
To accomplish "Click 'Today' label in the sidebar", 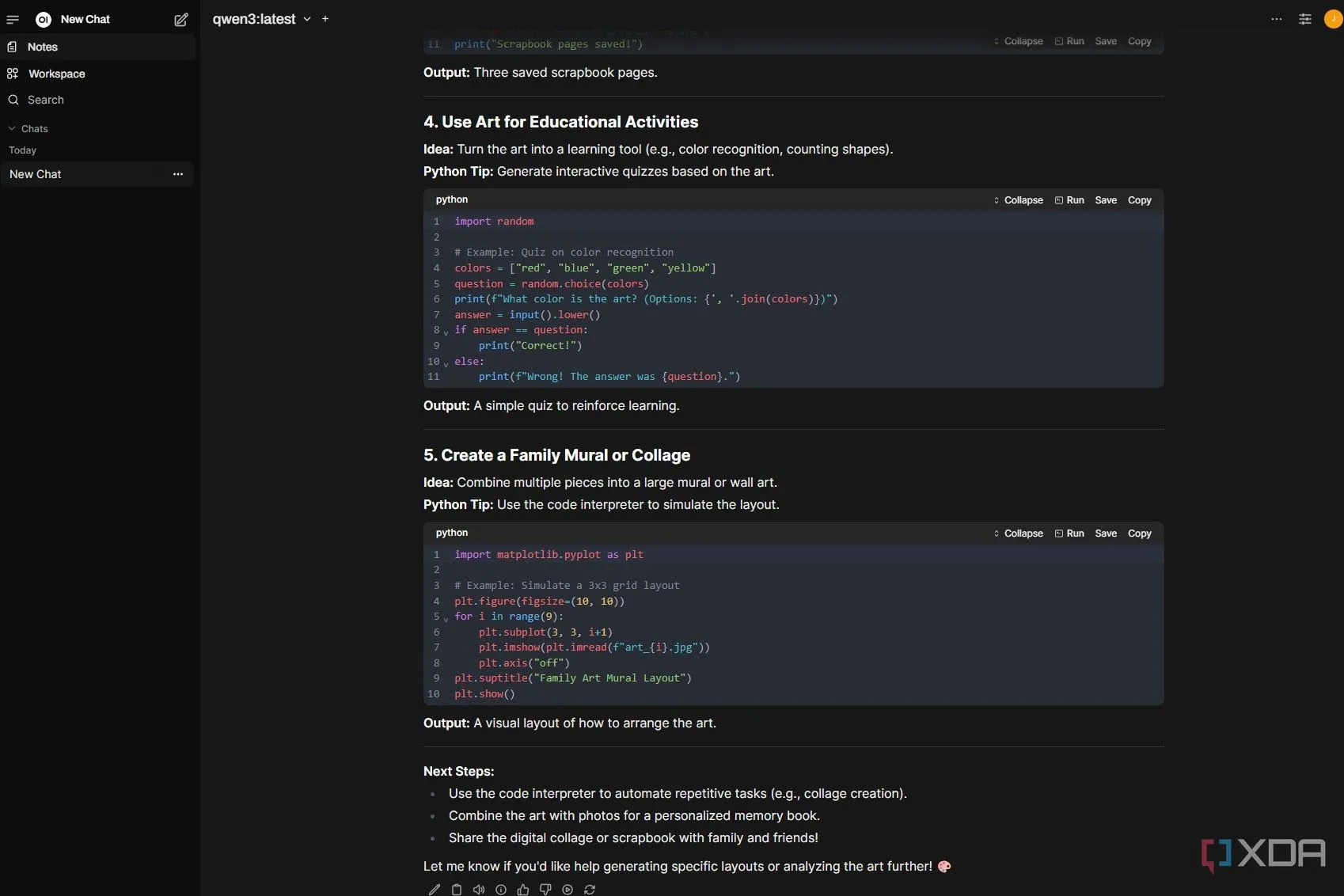I will point(22,150).
